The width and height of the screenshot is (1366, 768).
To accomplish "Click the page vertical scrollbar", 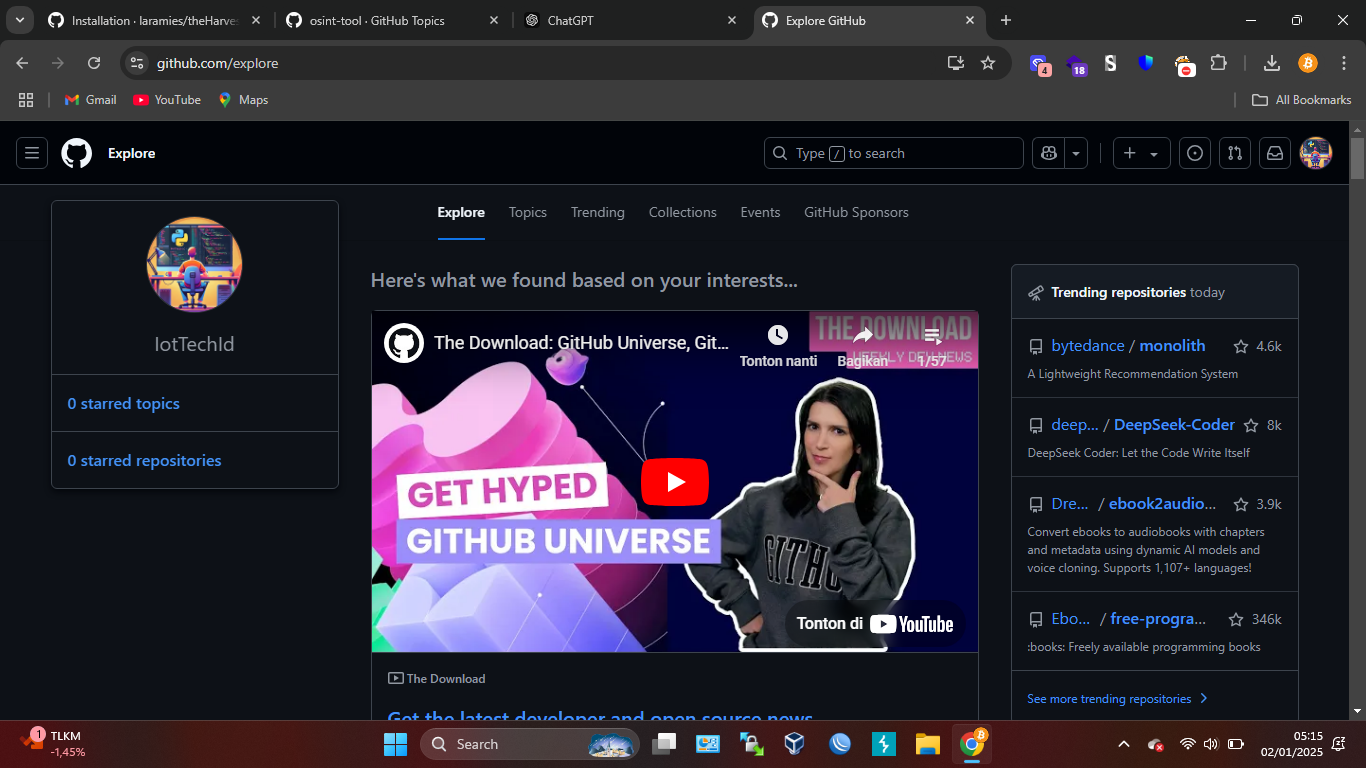I will [x=1357, y=157].
